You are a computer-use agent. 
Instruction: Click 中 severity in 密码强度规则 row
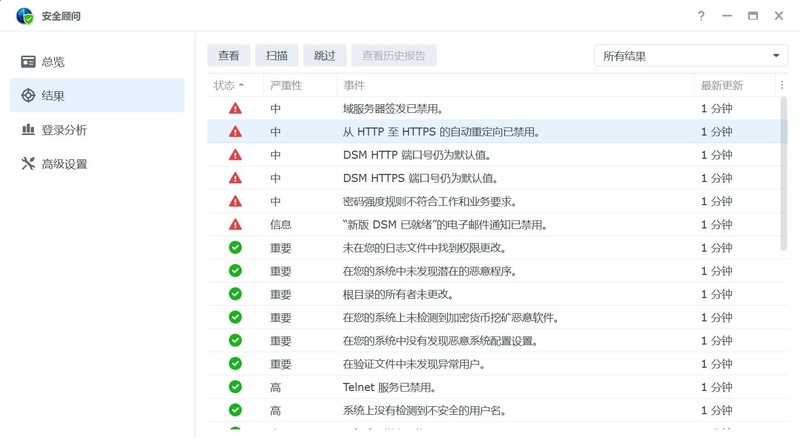(x=276, y=201)
